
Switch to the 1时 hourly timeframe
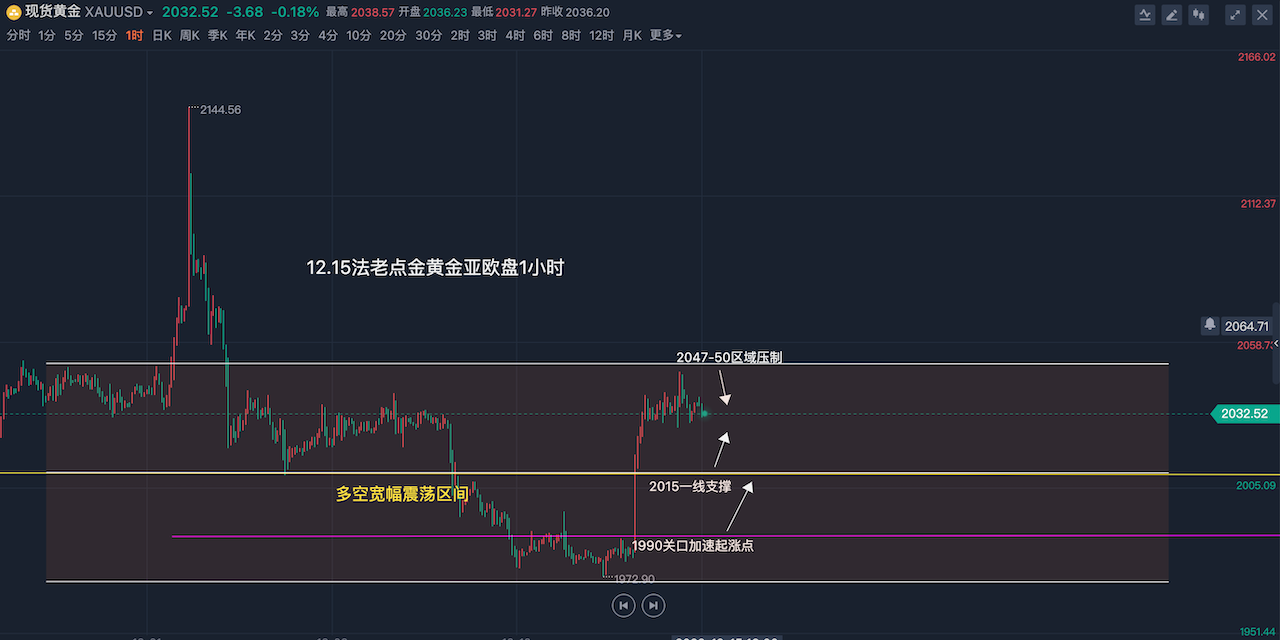[134, 36]
